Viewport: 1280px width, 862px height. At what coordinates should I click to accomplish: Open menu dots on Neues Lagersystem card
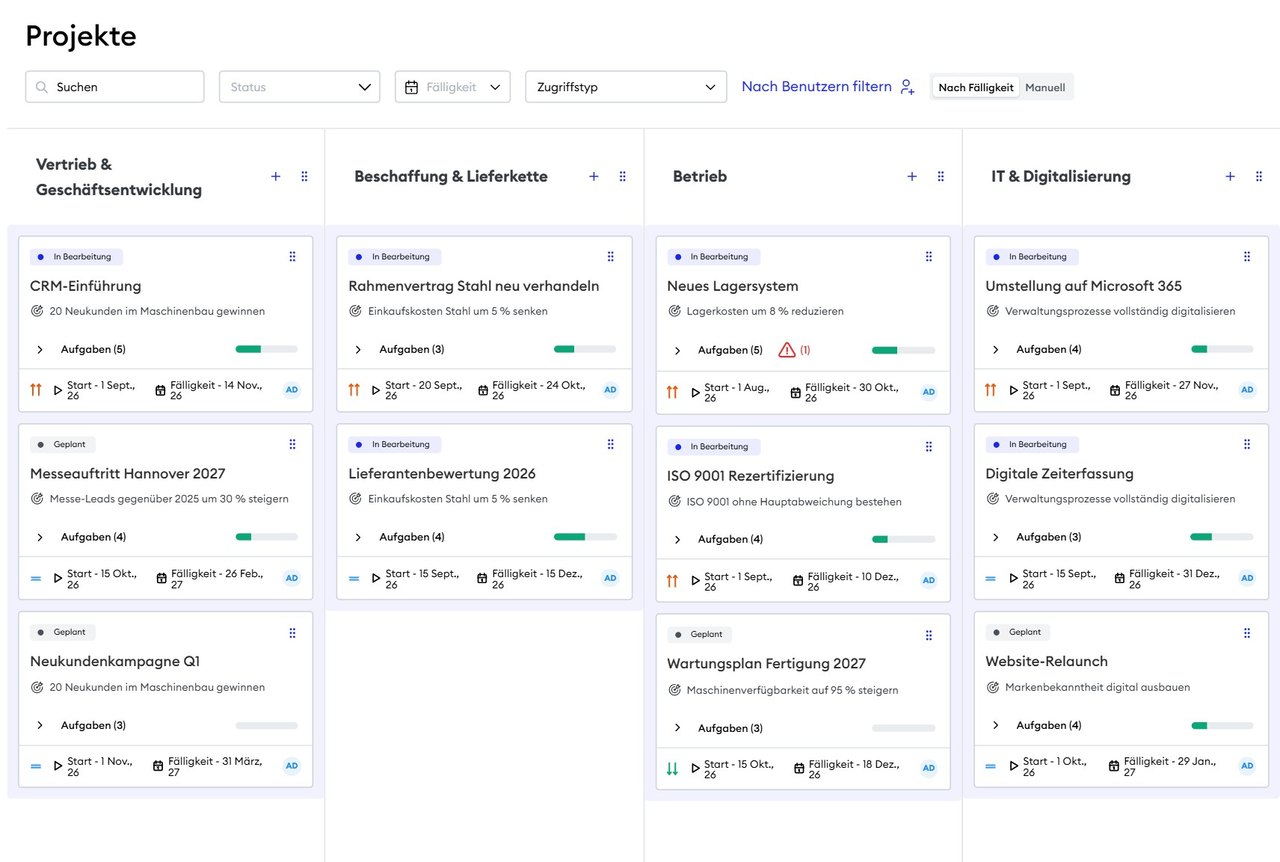coord(929,257)
